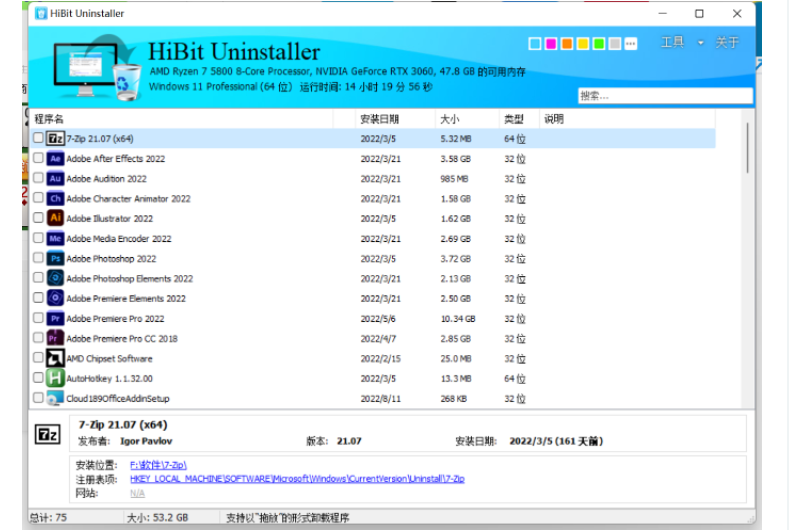
Task: Select the blue theme color swatch
Action: 535,44
